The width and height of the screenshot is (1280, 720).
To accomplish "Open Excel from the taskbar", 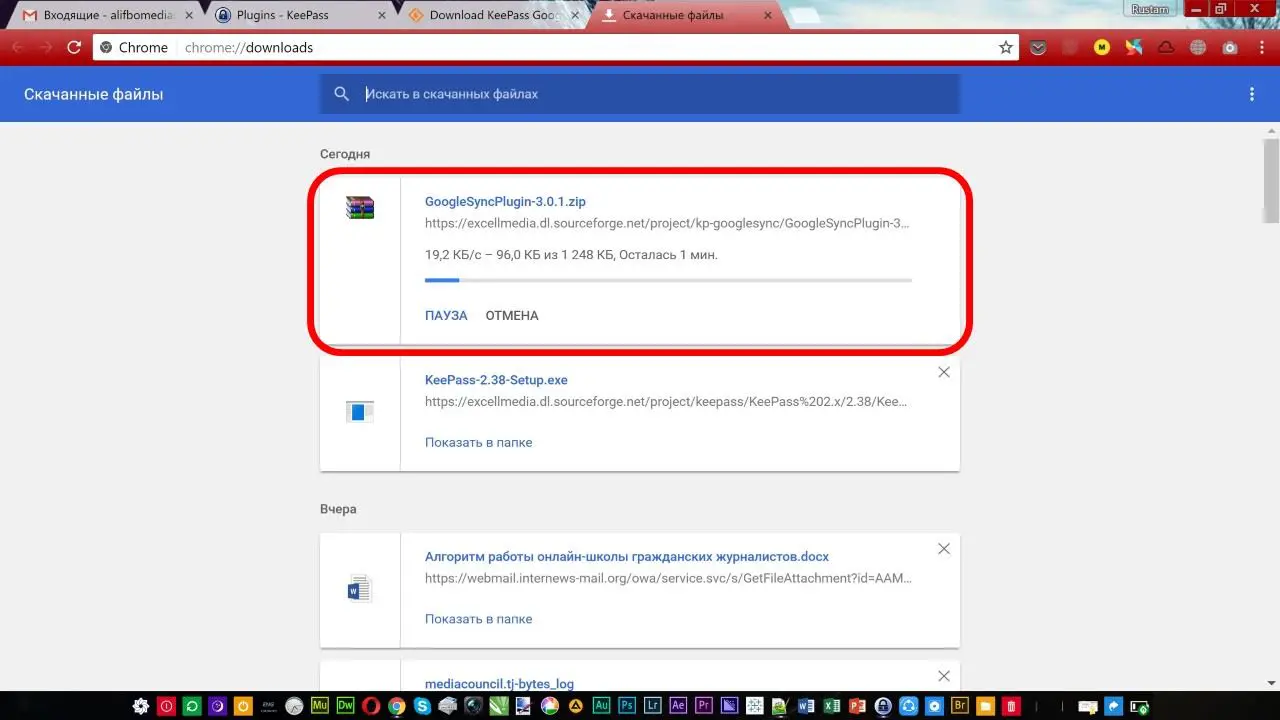I will click(x=833, y=706).
